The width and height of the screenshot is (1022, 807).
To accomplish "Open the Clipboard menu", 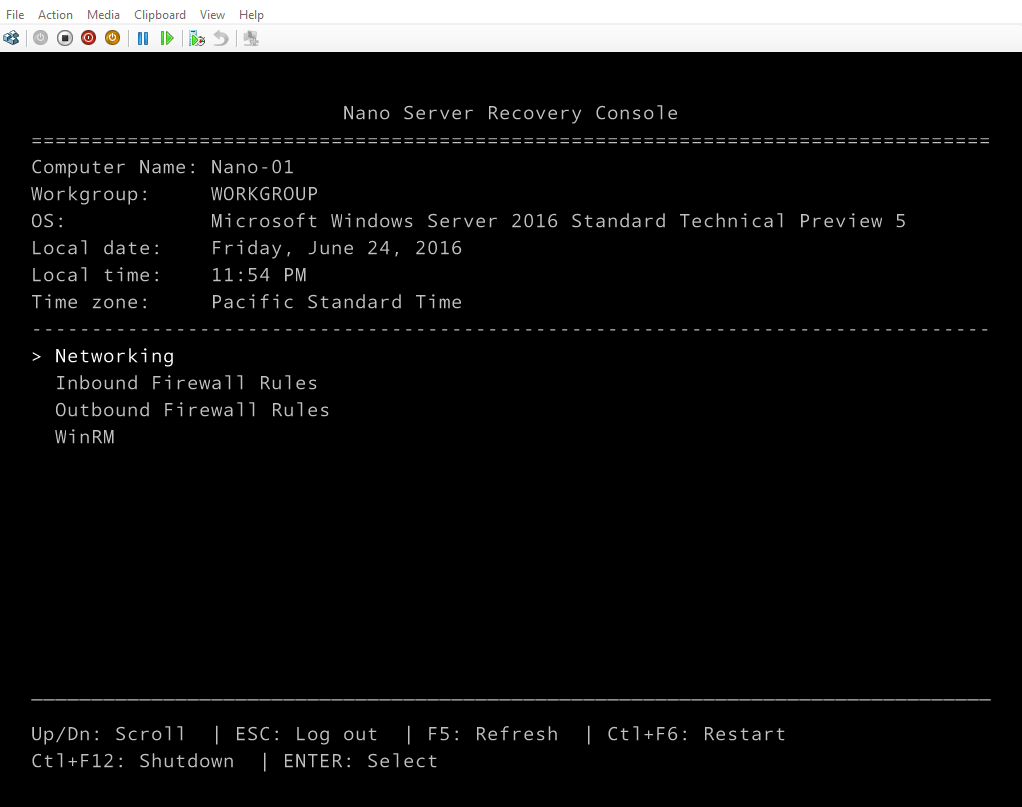I will 160,14.
